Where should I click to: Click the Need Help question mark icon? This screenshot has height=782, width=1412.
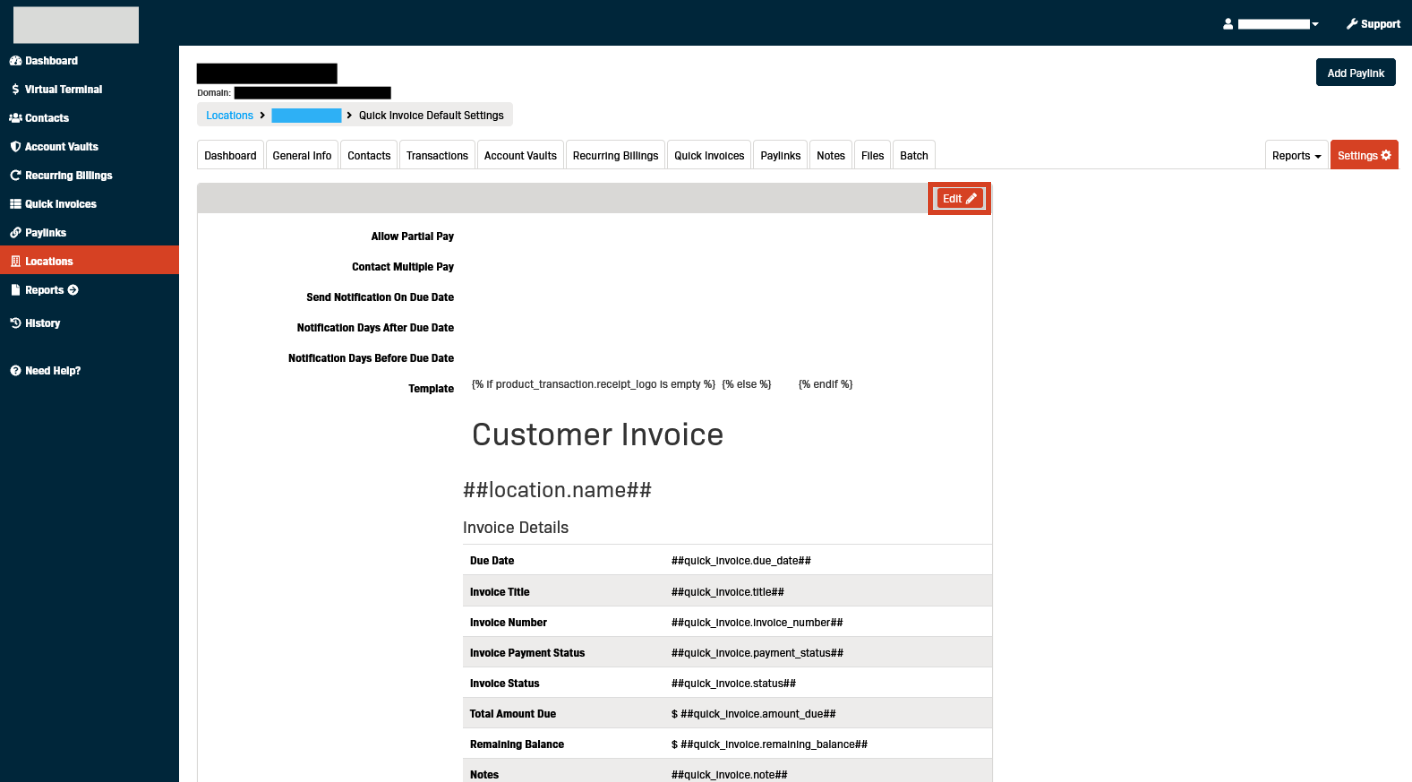[15, 371]
